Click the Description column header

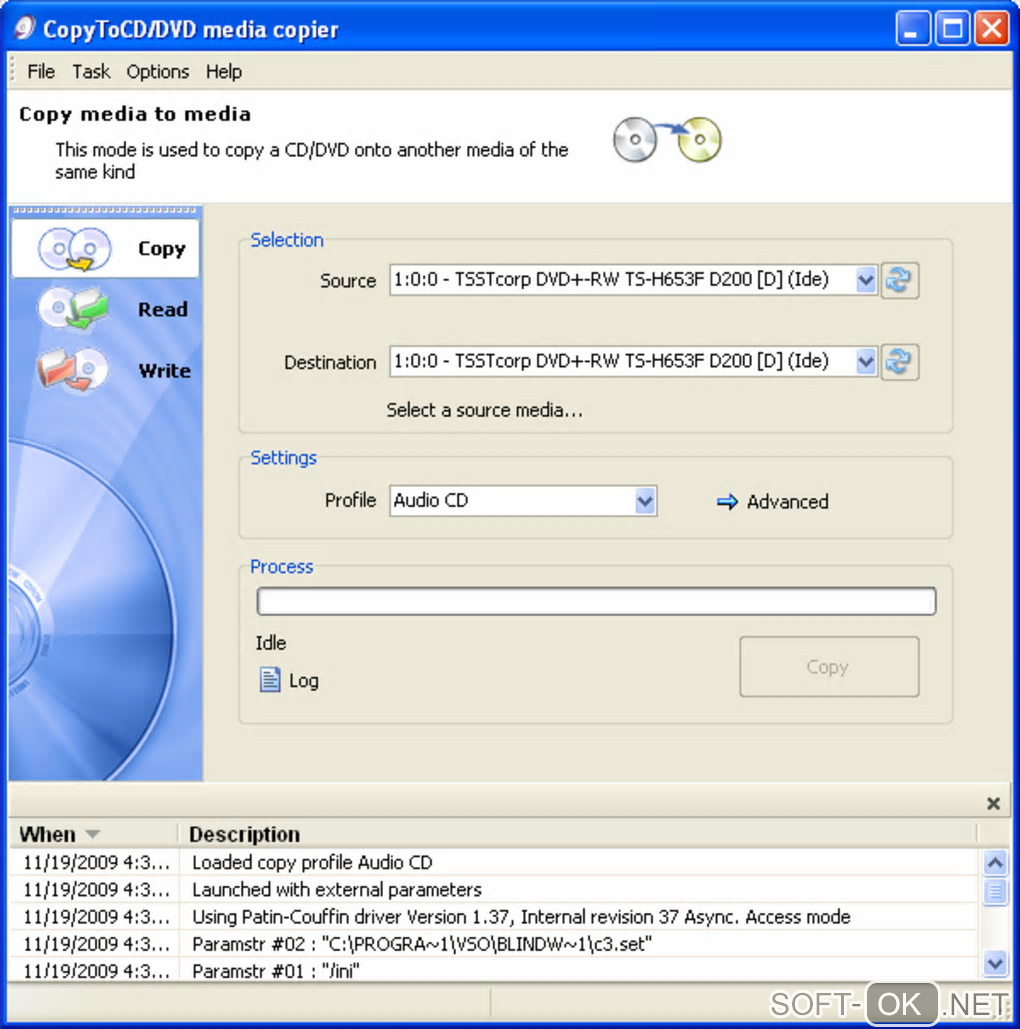point(578,834)
